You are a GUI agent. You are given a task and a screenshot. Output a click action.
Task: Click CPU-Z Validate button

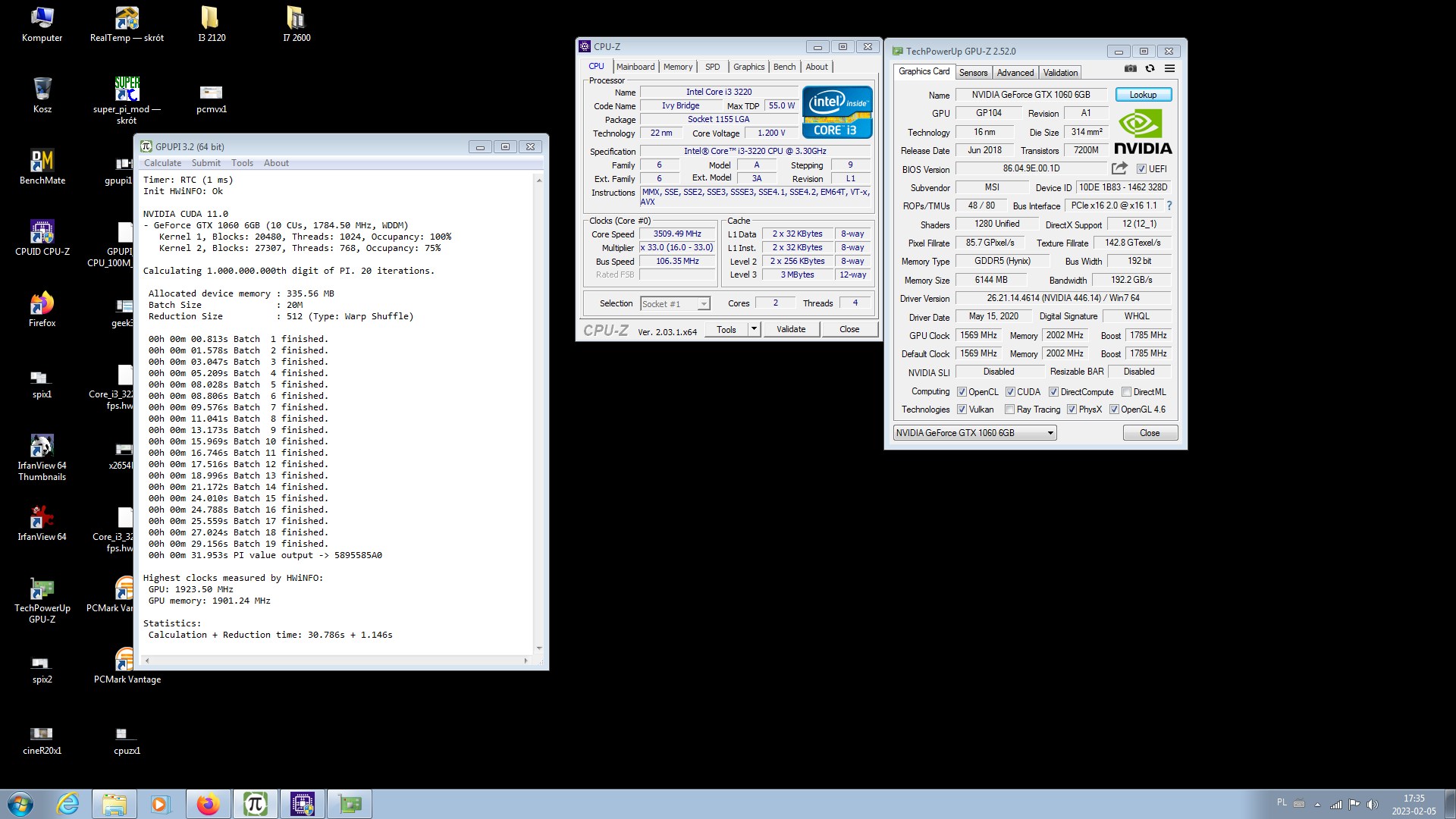(x=791, y=329)
